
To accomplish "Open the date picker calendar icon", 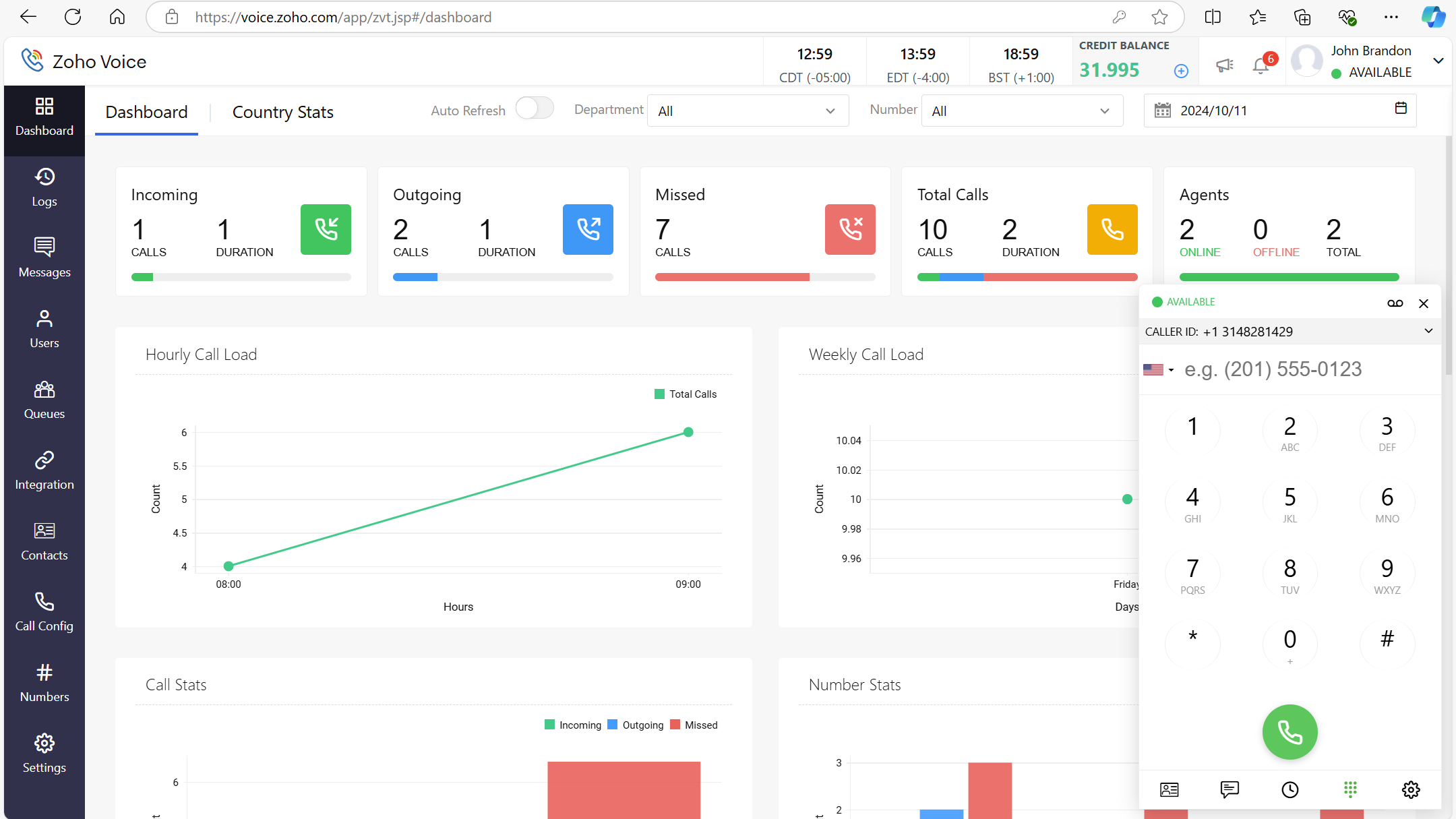I will click(1401, 108).
